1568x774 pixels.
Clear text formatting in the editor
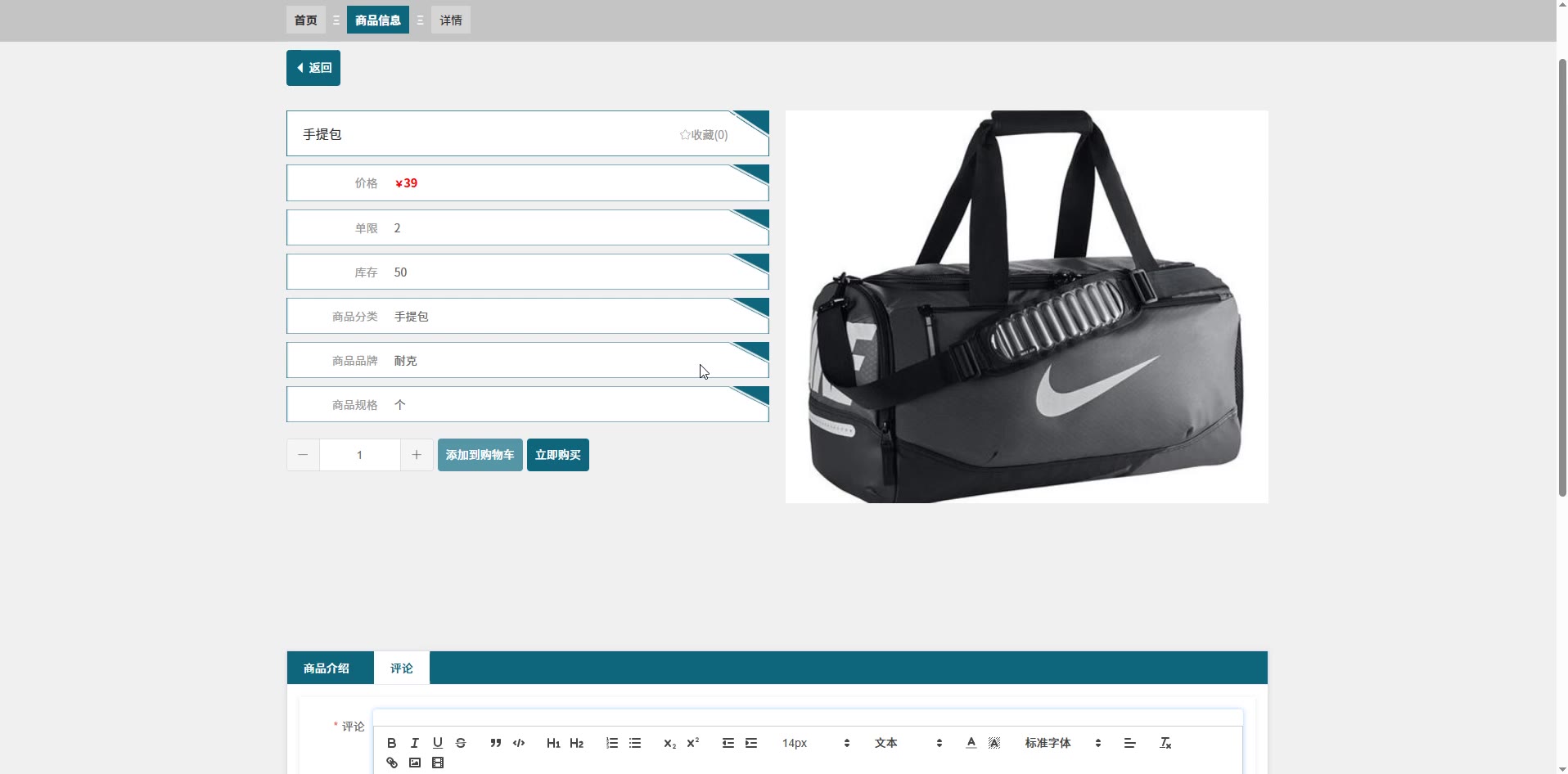click(1165, 743)
